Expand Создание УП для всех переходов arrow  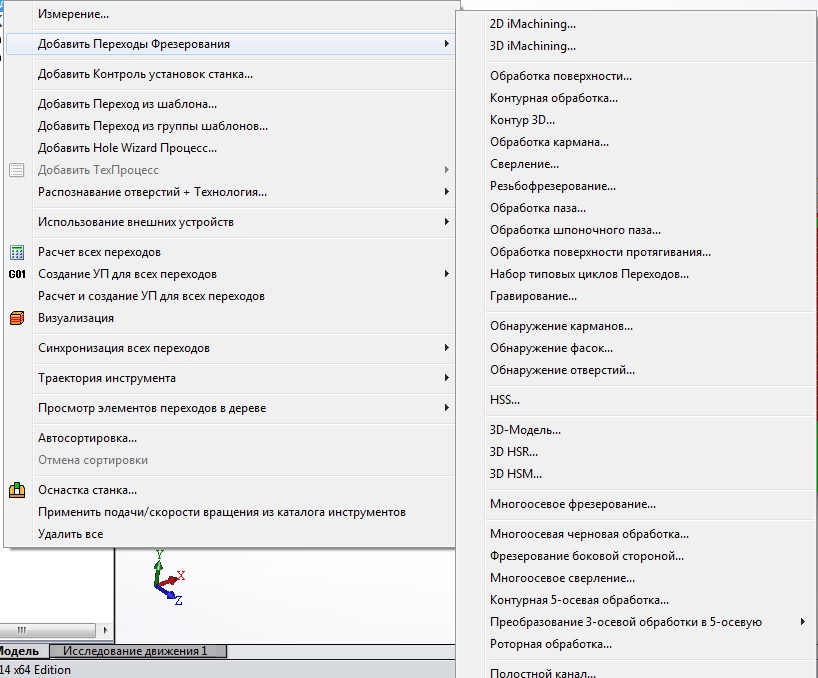pyautogui.click(x=447, y=274)
